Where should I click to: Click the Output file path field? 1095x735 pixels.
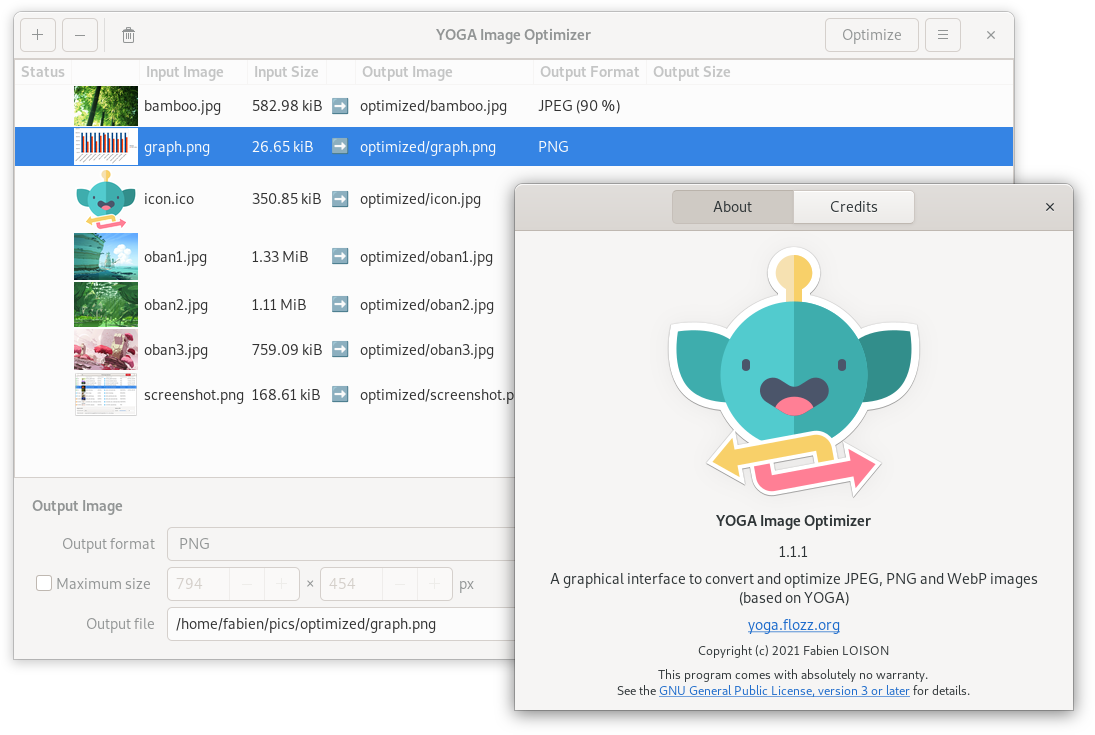click(340, 624)
